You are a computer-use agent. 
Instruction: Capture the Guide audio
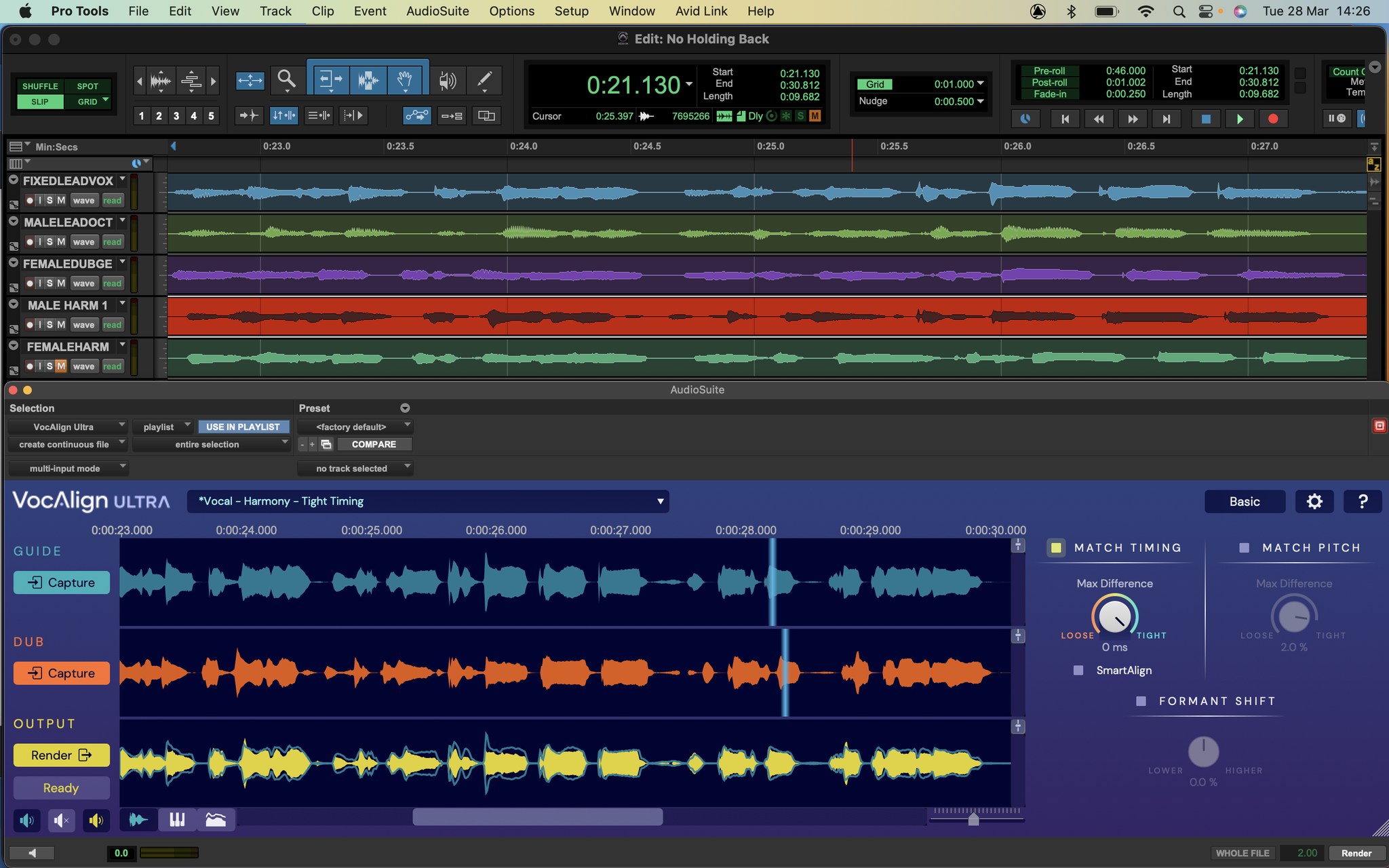click(x=61, y=583)
